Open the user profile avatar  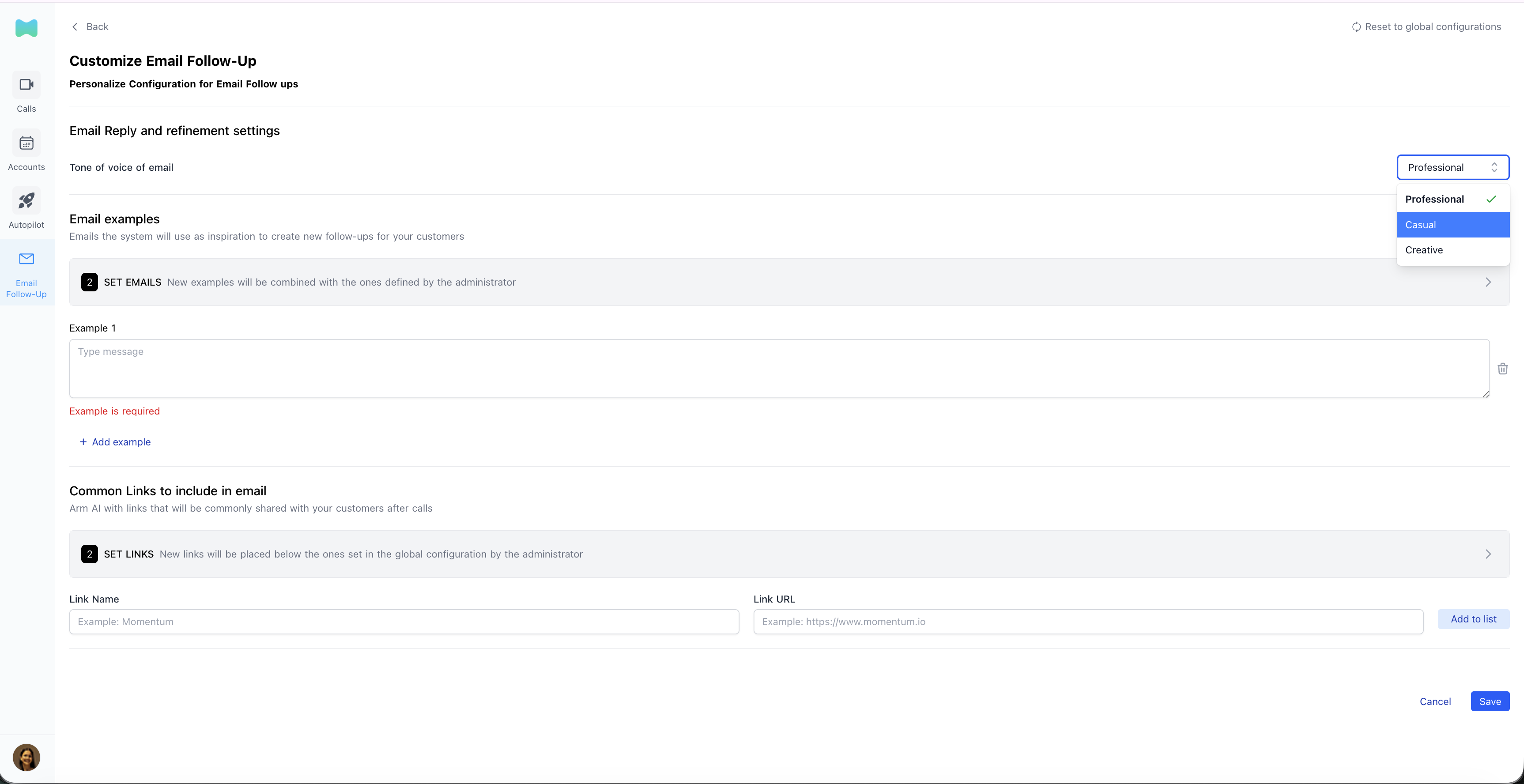[x=26, y=757]
